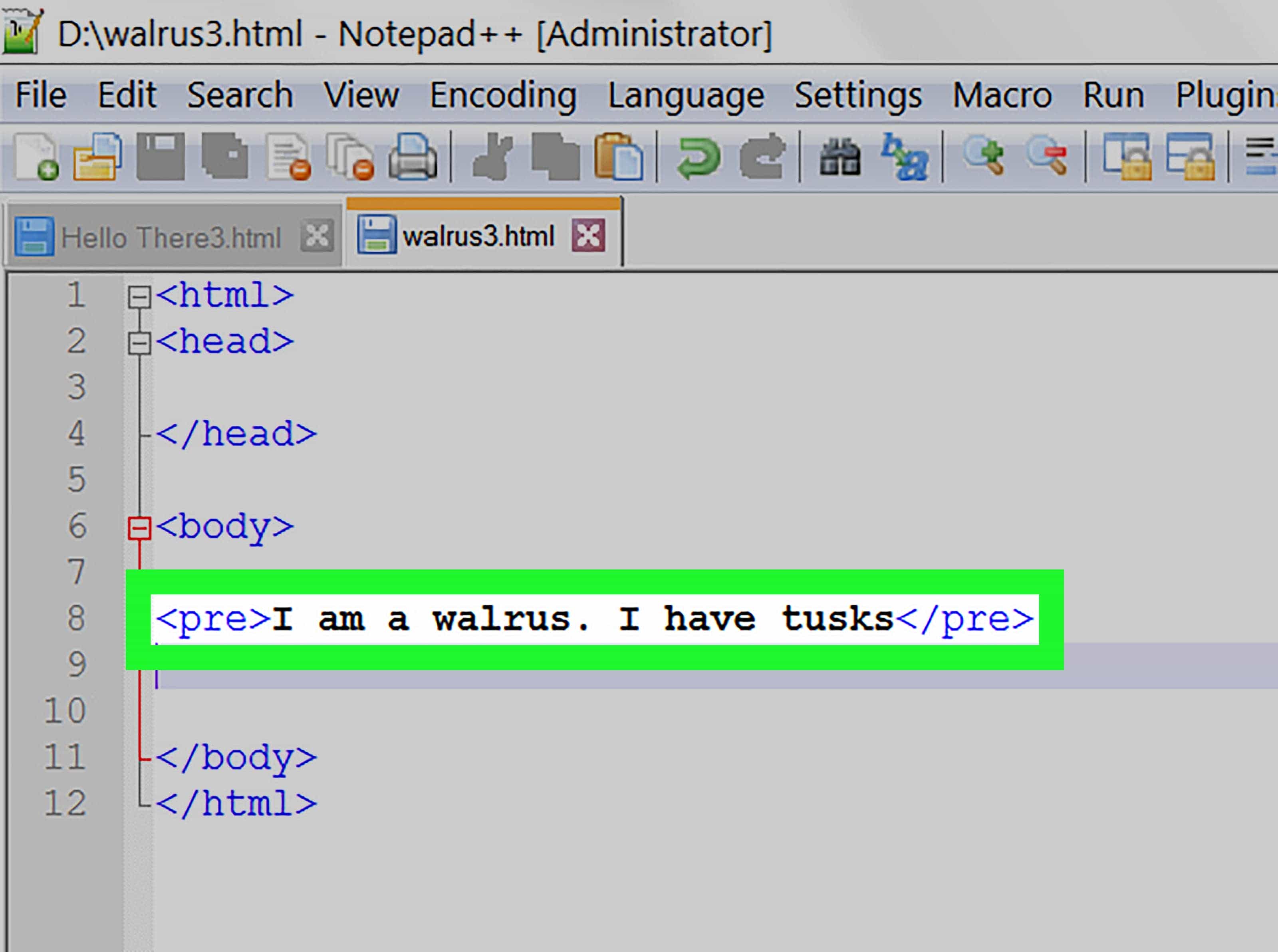This screenshot has height=952, width=1278.
Task: Open the Language menu
Action: click(686, 95)
